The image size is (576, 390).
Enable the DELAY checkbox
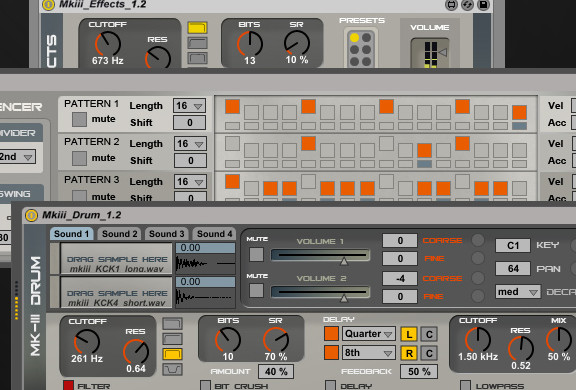330,386
